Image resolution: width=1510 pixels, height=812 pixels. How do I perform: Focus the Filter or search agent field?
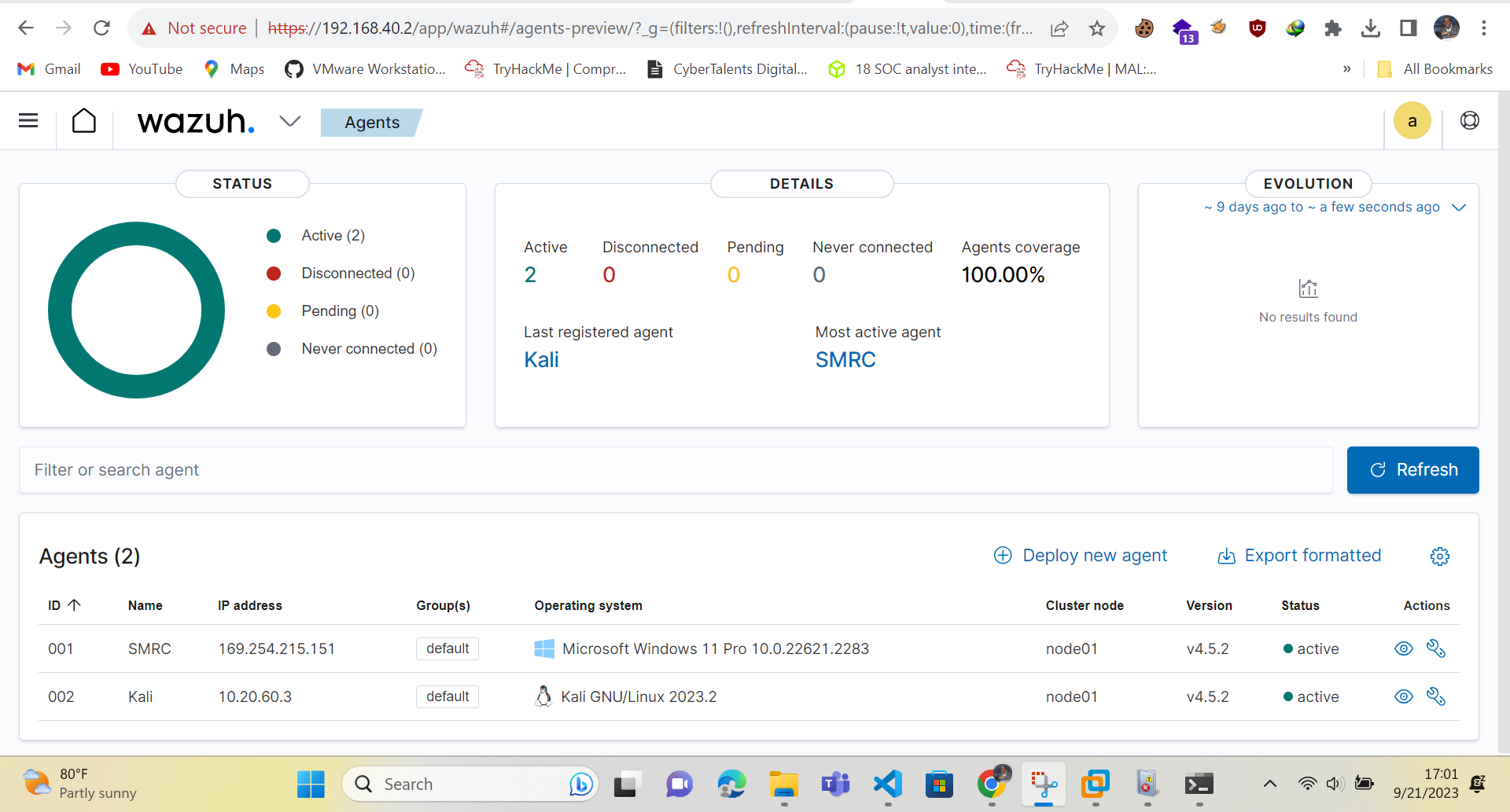pyautogui.click(x=676, y=470)
